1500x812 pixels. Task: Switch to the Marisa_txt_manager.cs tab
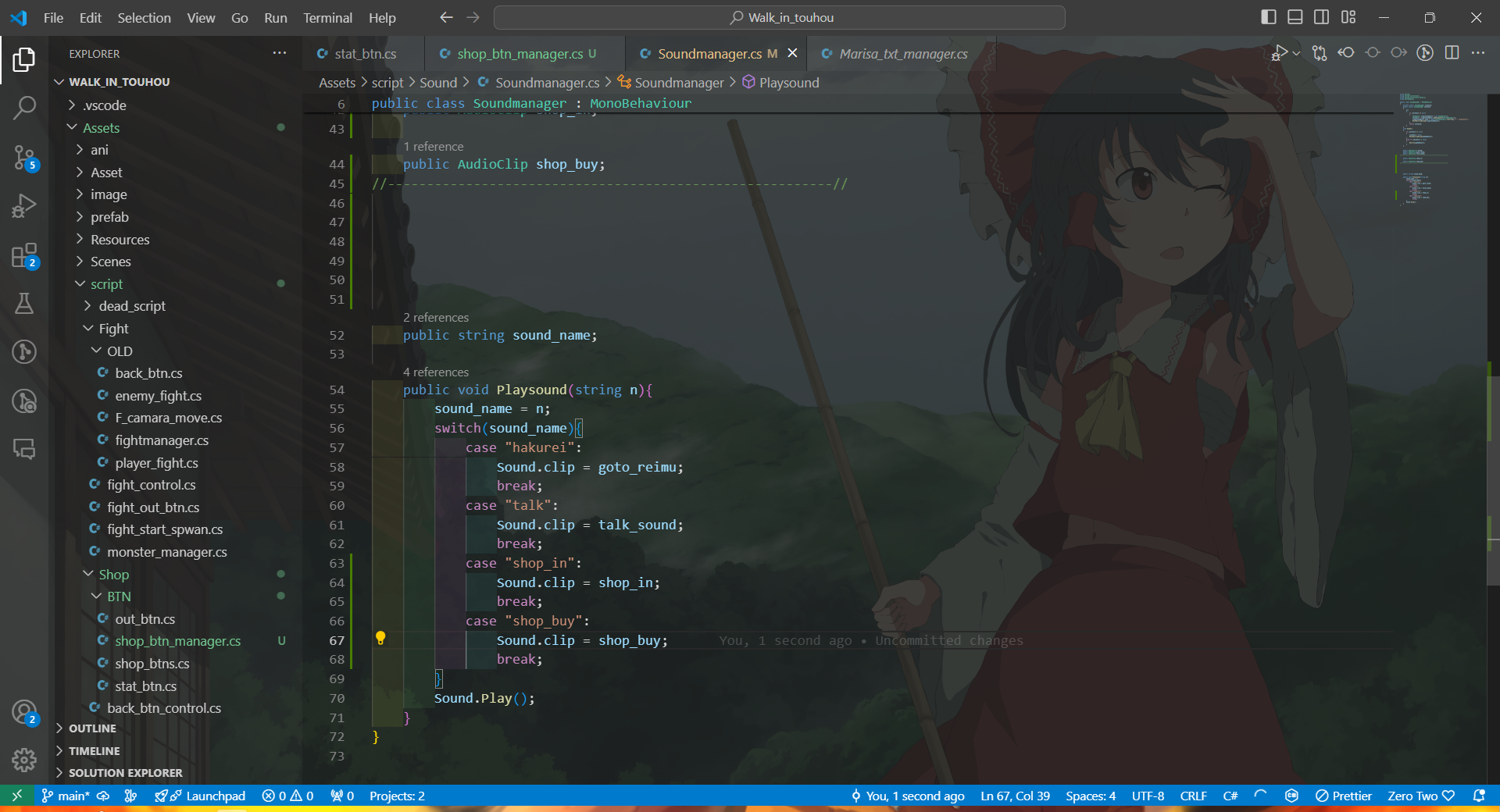(903, 53)
